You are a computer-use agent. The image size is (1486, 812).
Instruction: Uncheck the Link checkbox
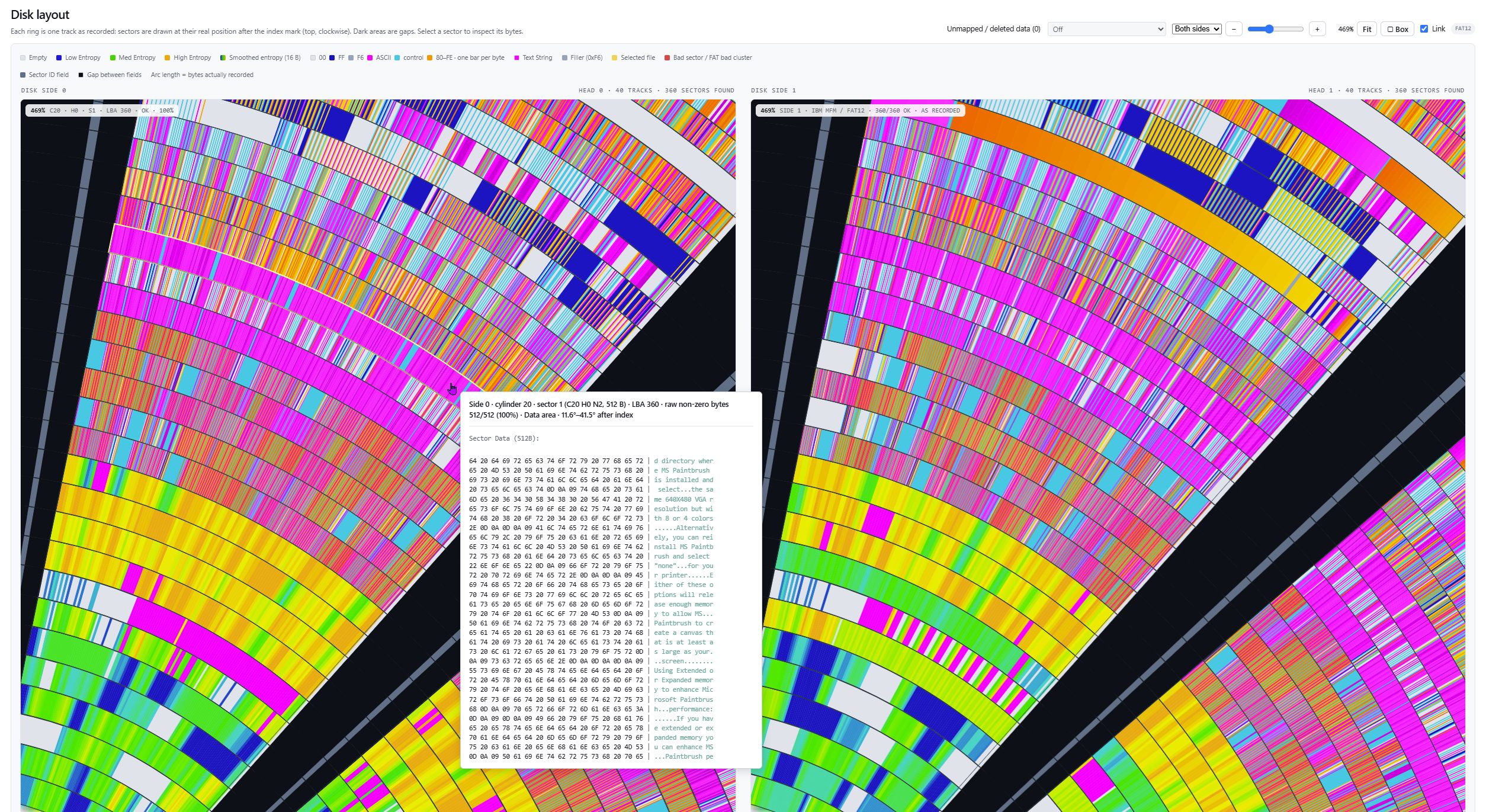coord(1424,28)
